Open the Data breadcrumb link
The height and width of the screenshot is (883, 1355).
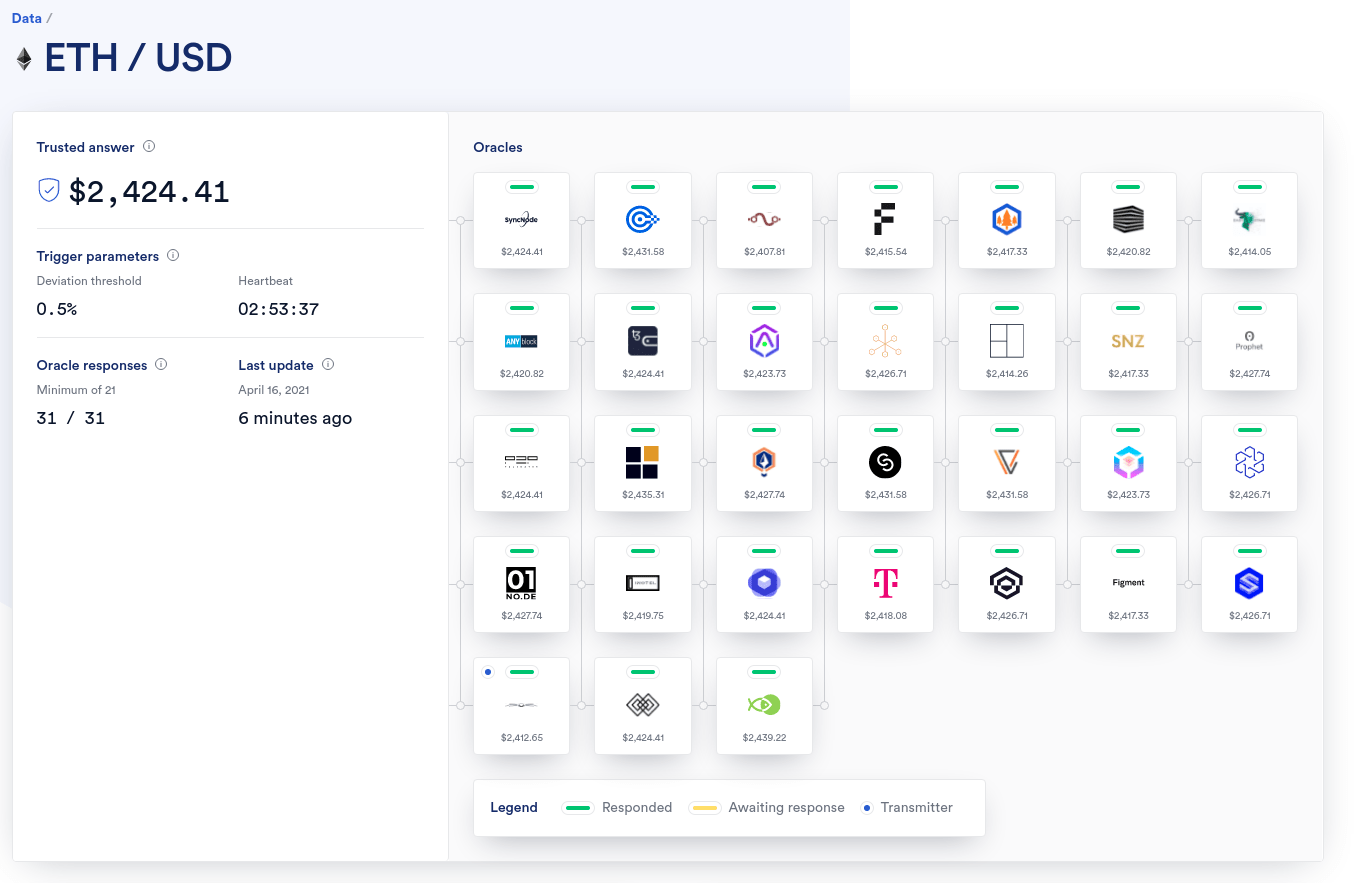[26, 17]
